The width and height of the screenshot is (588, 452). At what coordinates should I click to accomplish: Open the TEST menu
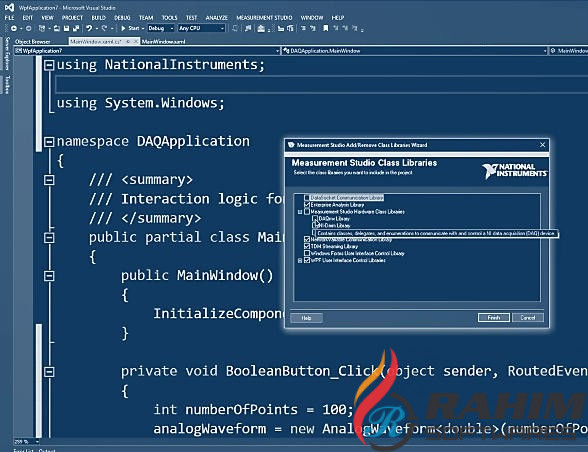[191, 18]
